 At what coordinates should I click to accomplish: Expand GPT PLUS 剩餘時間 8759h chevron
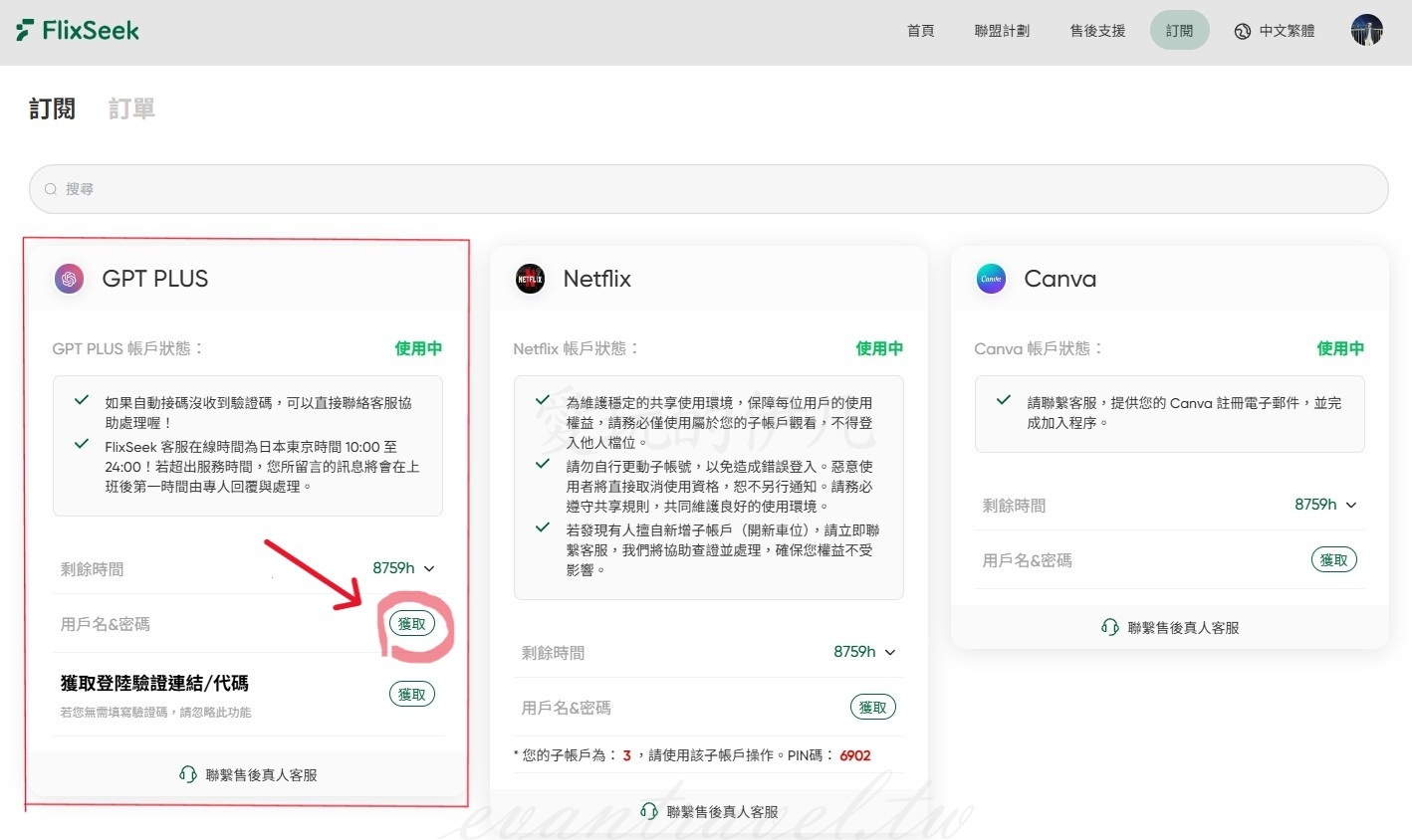(429, 568)
